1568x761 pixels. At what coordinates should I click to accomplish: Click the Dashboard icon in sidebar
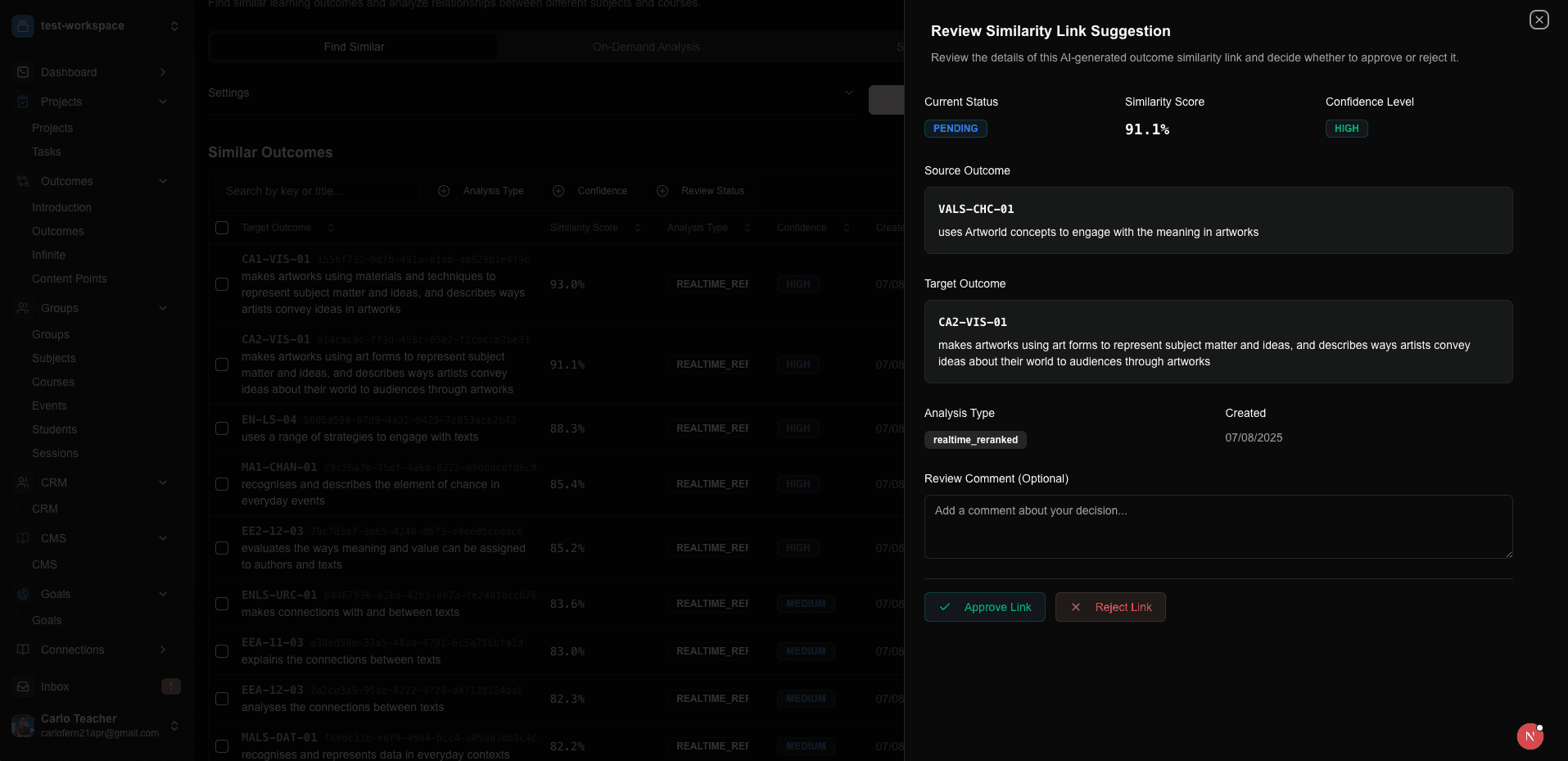[23, 72]
